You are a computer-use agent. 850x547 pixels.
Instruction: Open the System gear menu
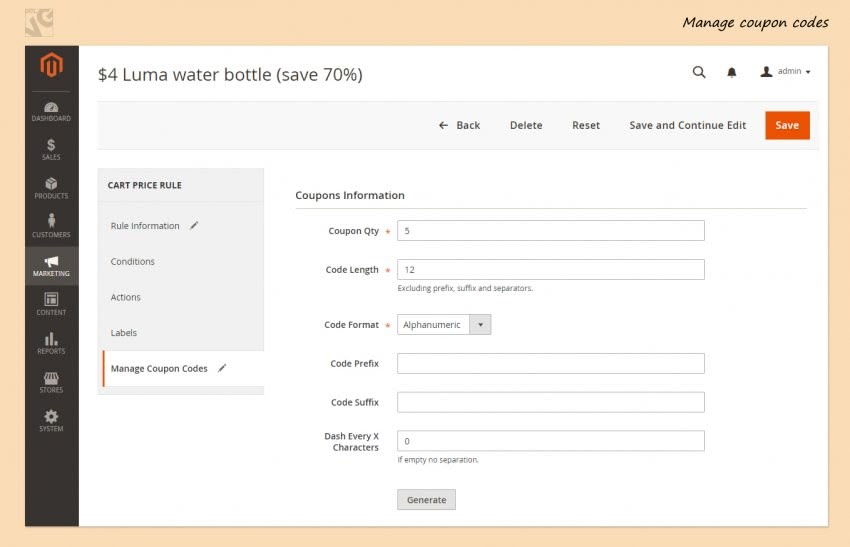point(51,421)
